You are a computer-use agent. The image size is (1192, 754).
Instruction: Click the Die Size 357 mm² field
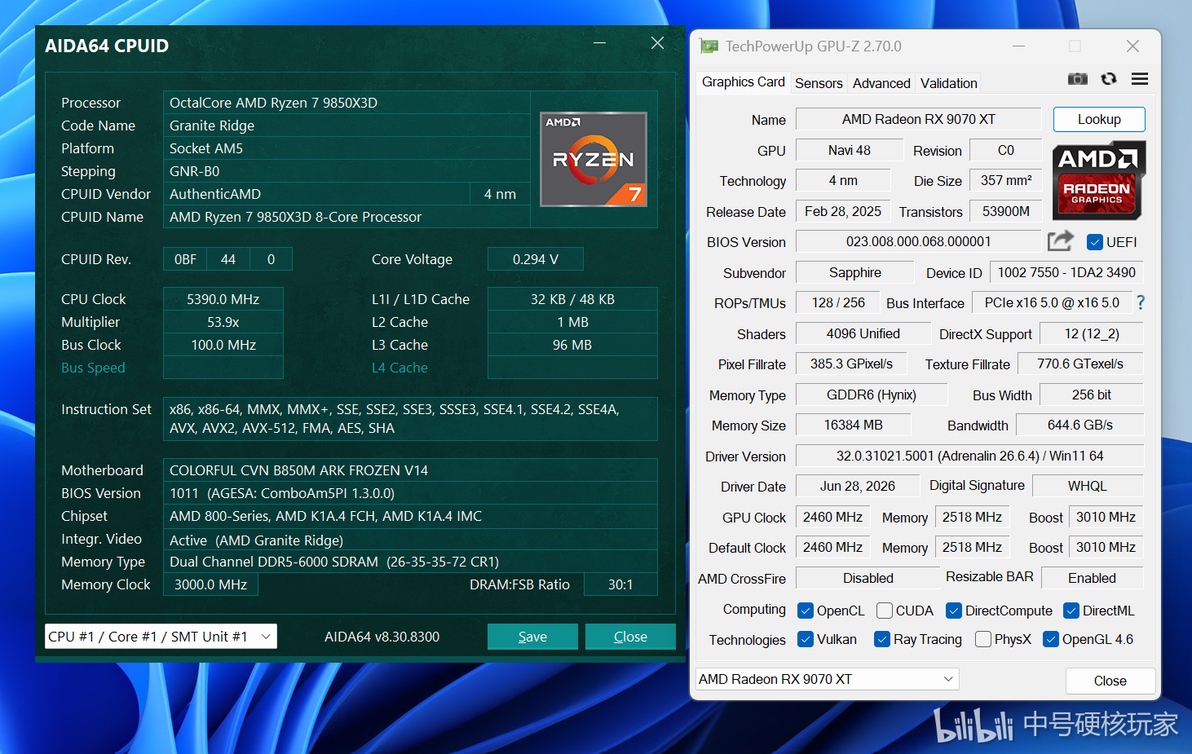(x=1006, y=181)
